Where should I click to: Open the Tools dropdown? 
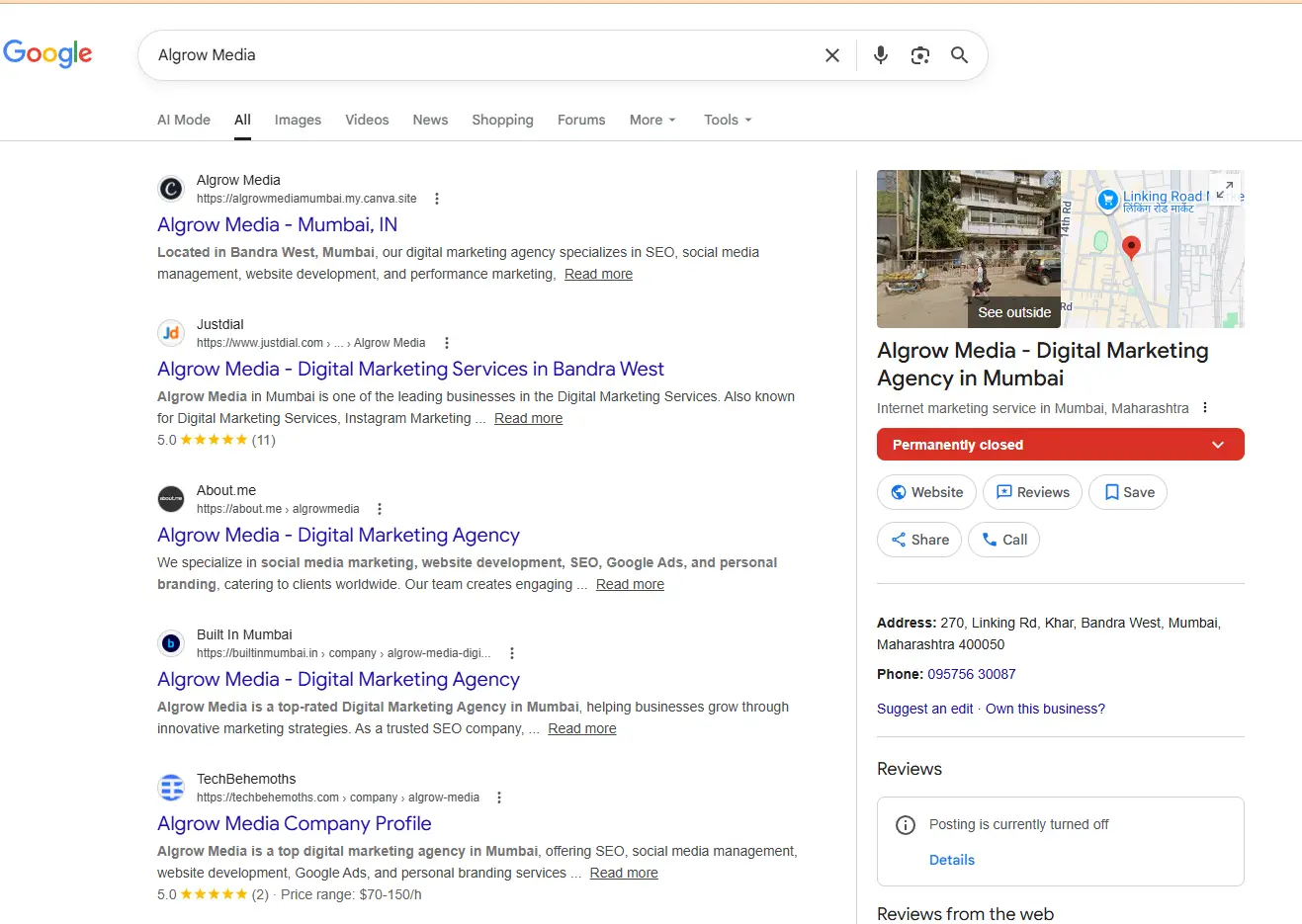coord(728,120)
